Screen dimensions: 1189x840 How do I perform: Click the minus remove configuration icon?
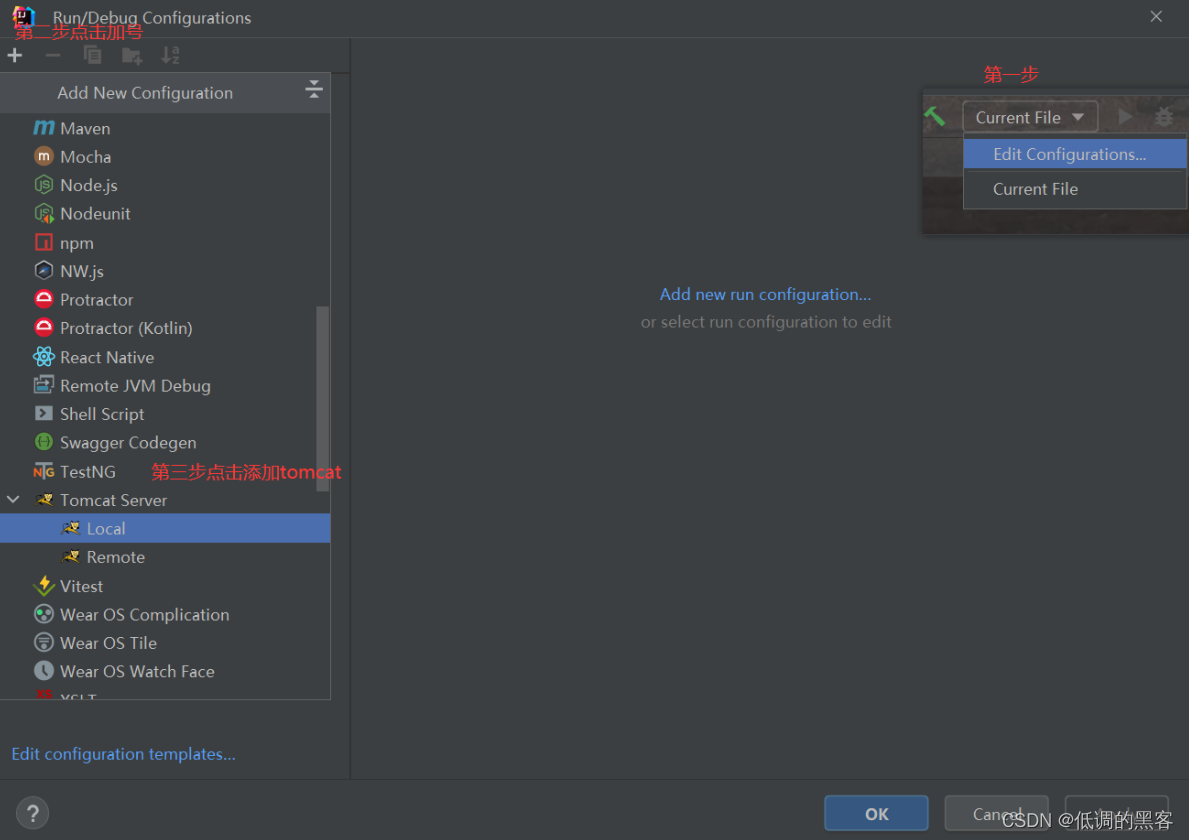point(53,55)
